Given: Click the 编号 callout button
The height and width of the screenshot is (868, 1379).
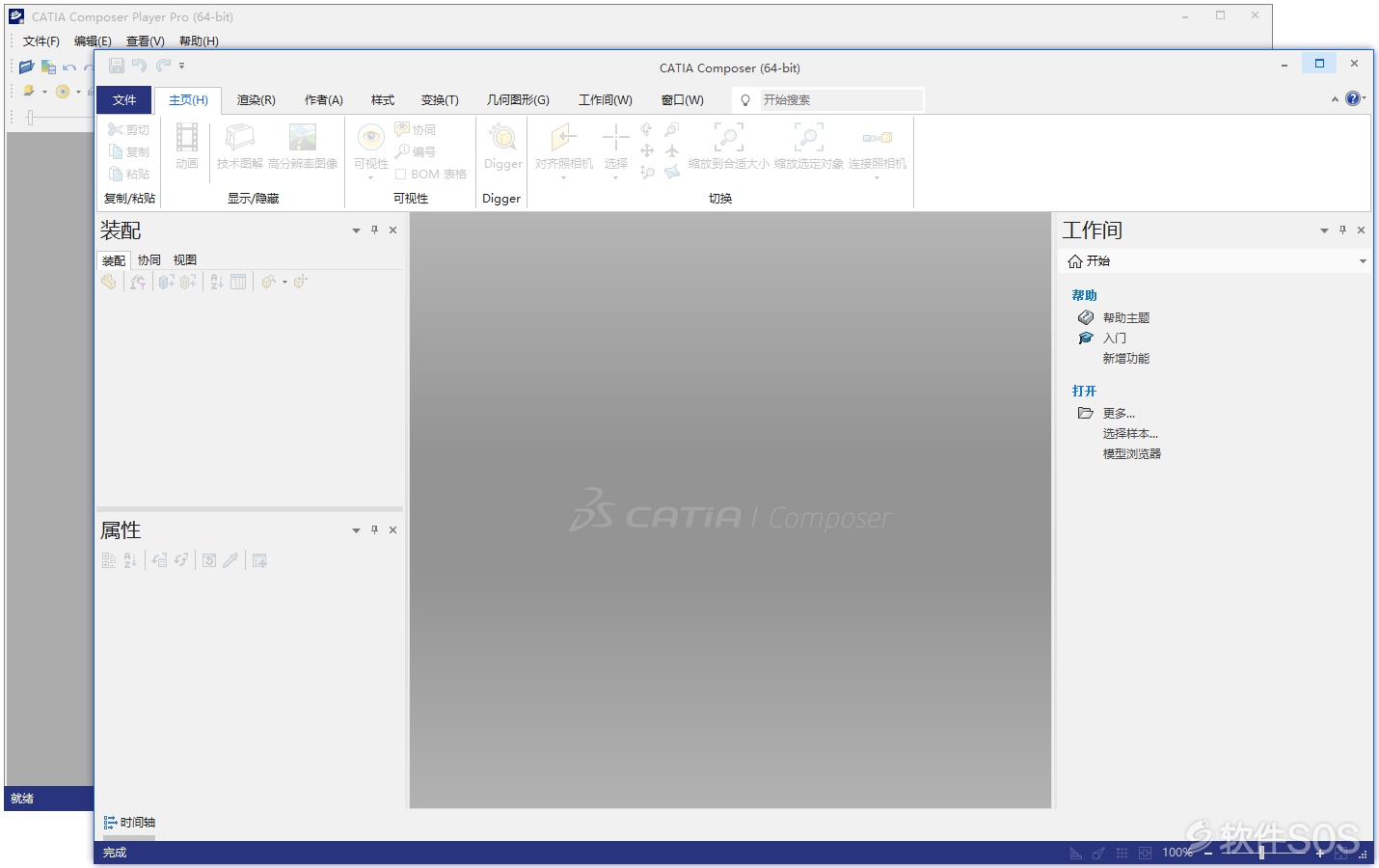Looking at the screenshot, I should click(416, 151).
